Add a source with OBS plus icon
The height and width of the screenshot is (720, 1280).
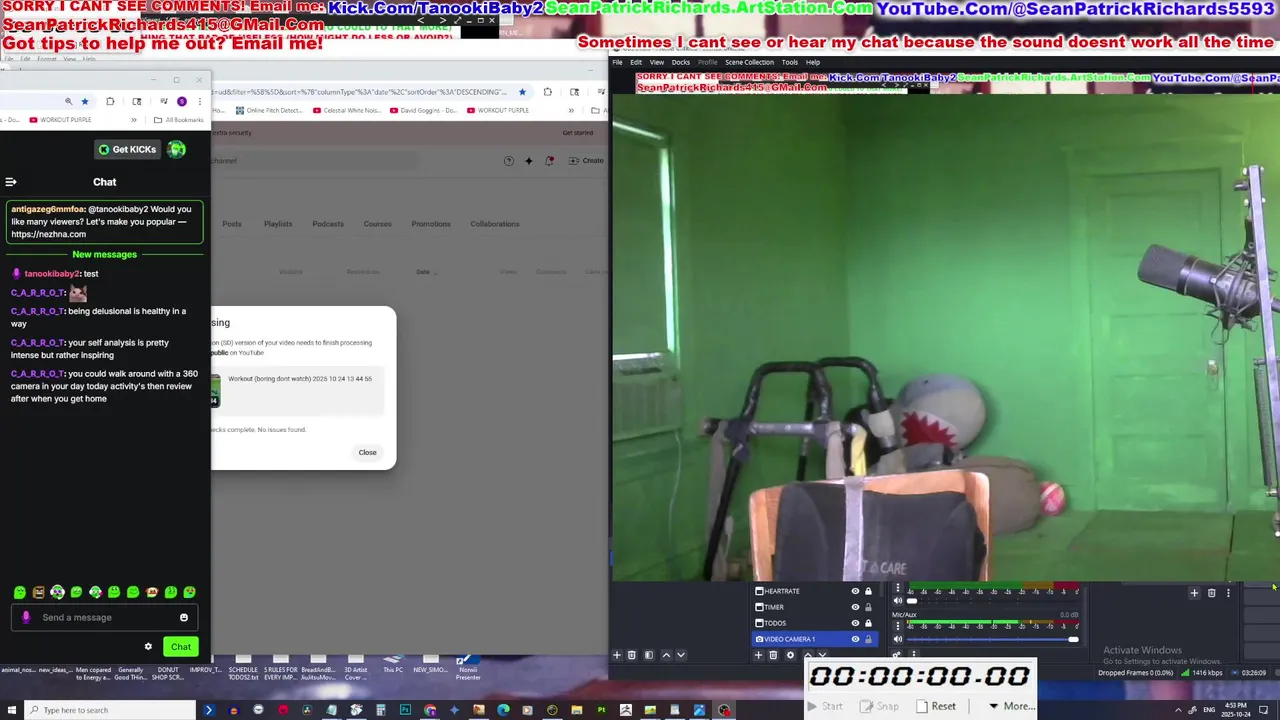pyautogui.click(x=758, y=655)
